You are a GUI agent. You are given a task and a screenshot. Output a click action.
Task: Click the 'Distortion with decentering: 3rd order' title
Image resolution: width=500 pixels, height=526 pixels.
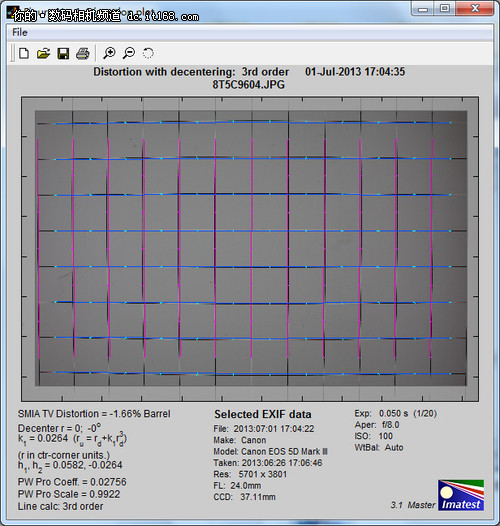pyautogui.click(x=191, y=72)
